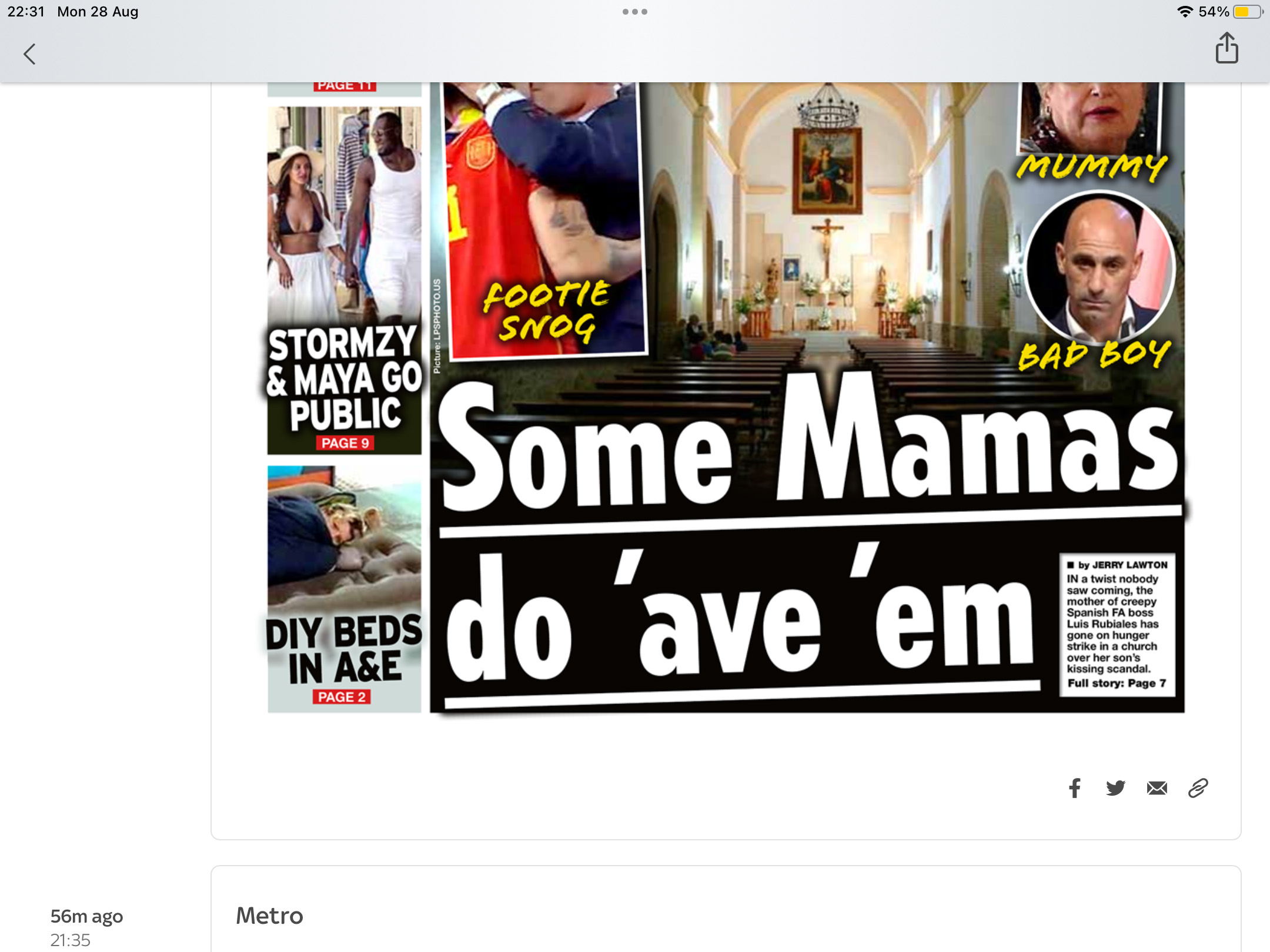Tap the back arrow in the header
This screenshot has width=1270, height=952.
29,54
